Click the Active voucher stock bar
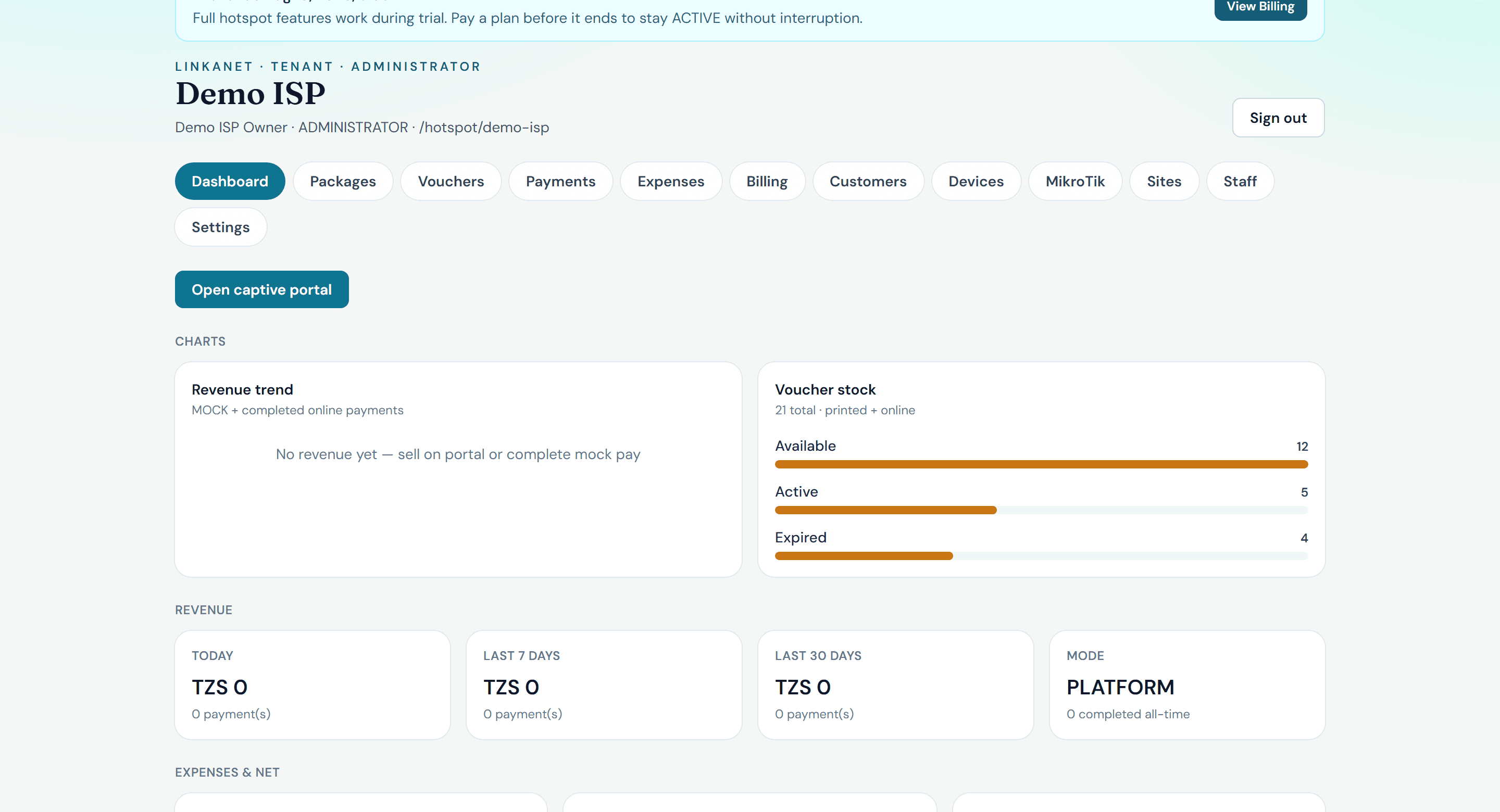 pos(1041,510)
